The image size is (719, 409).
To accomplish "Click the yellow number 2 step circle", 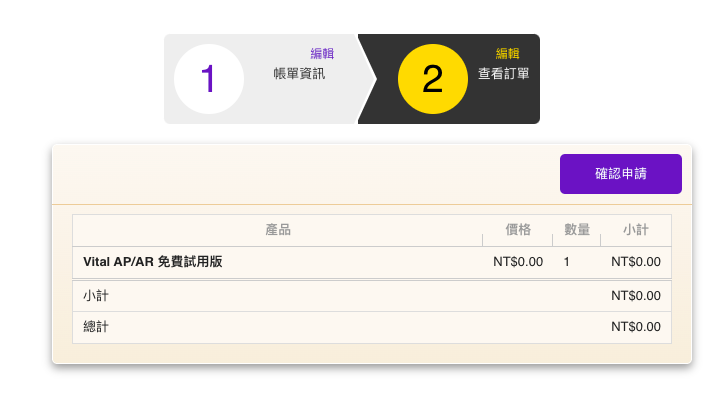I will pos(433,79).
